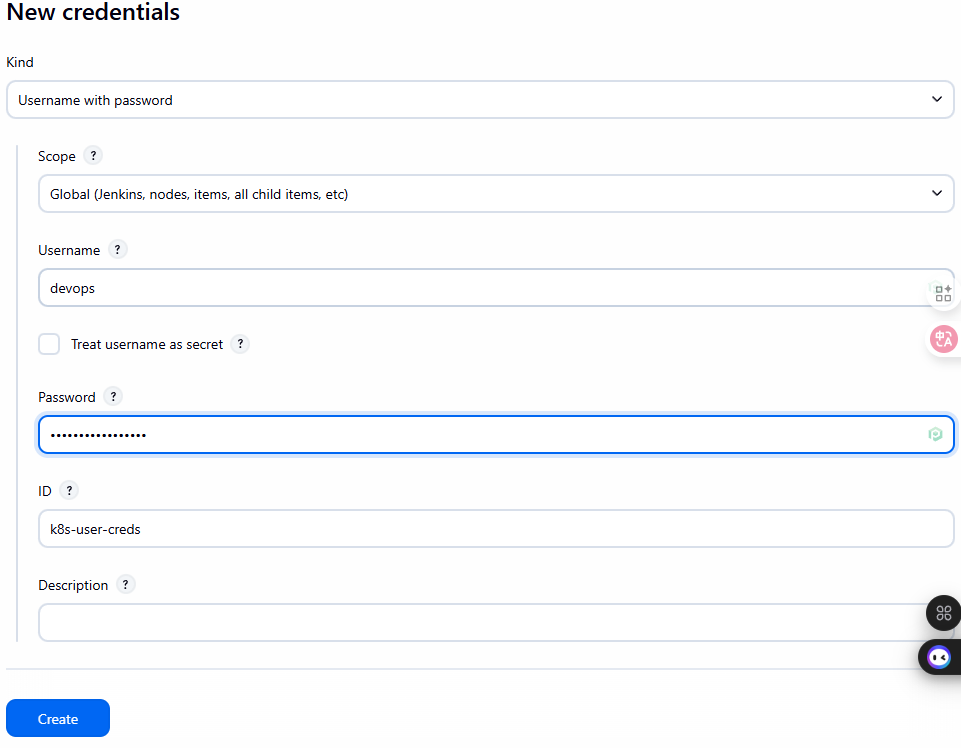Click the Treat username as secret label
The width and height of the screenshot is (961, 748).
pyautogui.click(x=147, y=344)
